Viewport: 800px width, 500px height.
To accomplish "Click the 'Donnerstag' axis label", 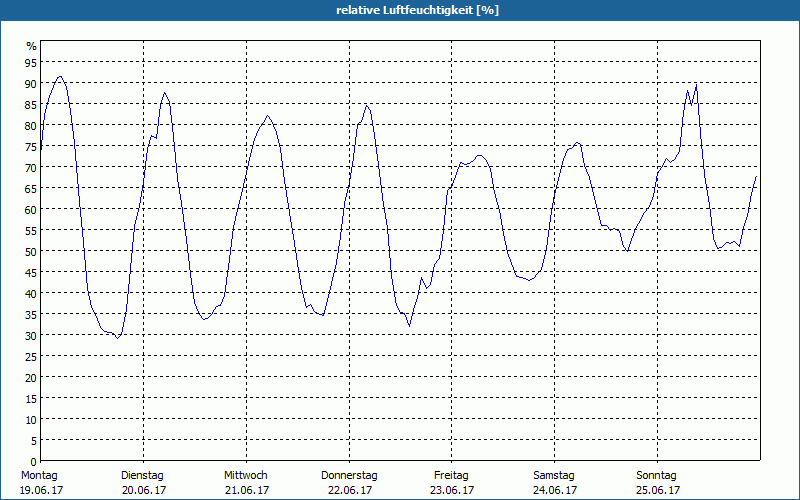I will (349, 475).
